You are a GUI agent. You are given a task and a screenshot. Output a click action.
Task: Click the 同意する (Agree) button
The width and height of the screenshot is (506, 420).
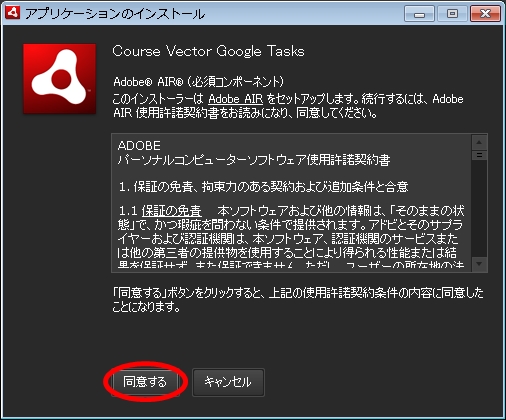tap(145, 382)
